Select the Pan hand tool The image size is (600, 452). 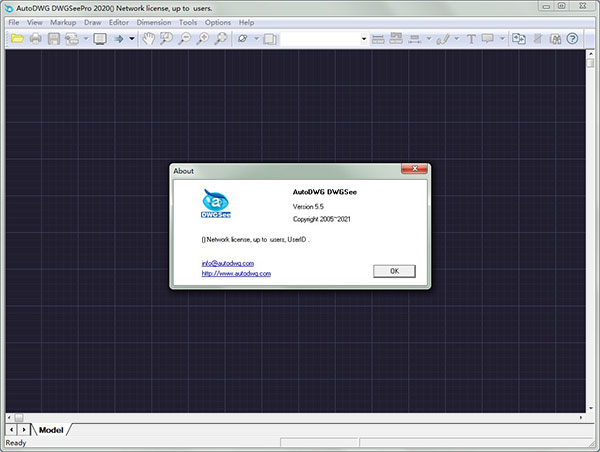(x=148, y=39)
